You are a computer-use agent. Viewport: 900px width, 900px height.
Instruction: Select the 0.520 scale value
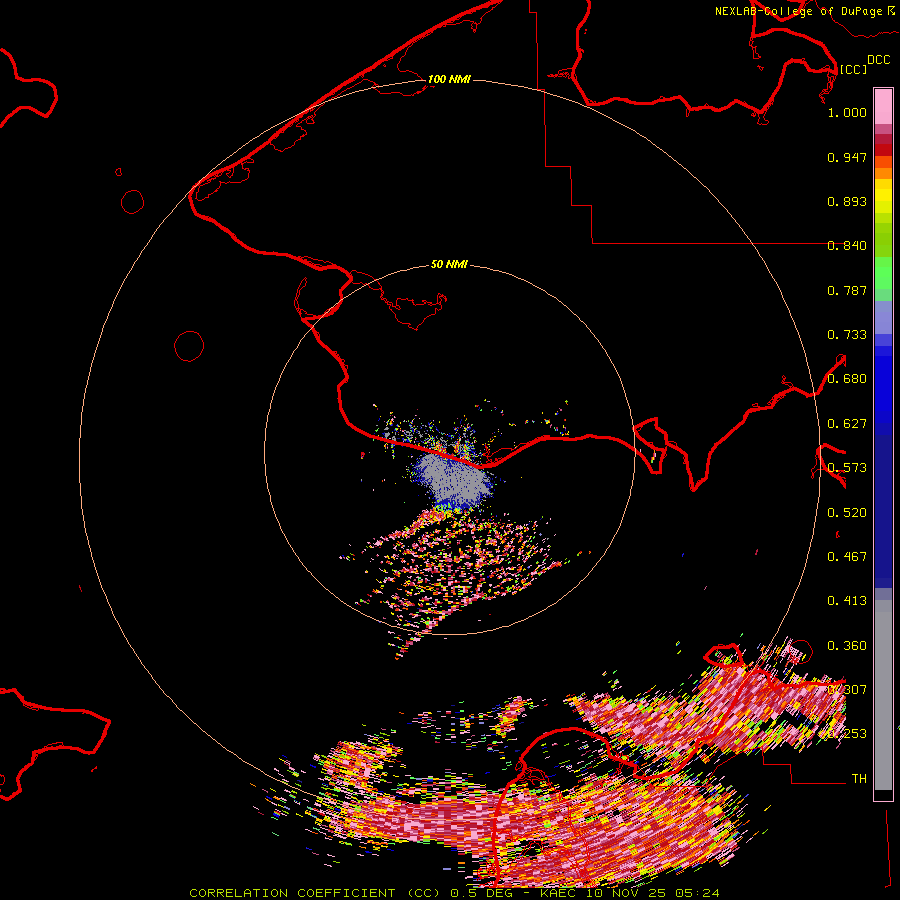coord(847,513)
